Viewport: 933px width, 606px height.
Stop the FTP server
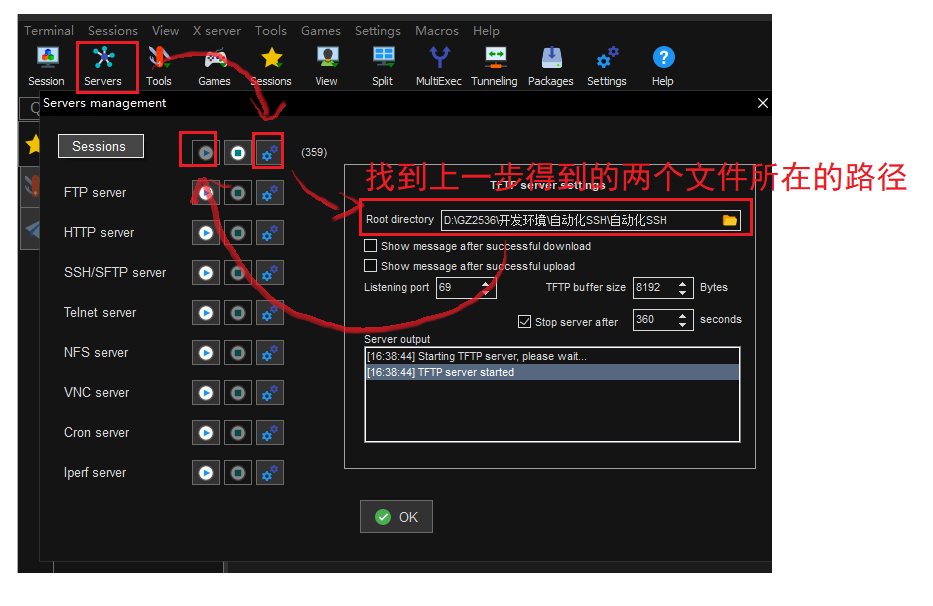[x=238, y=193]
